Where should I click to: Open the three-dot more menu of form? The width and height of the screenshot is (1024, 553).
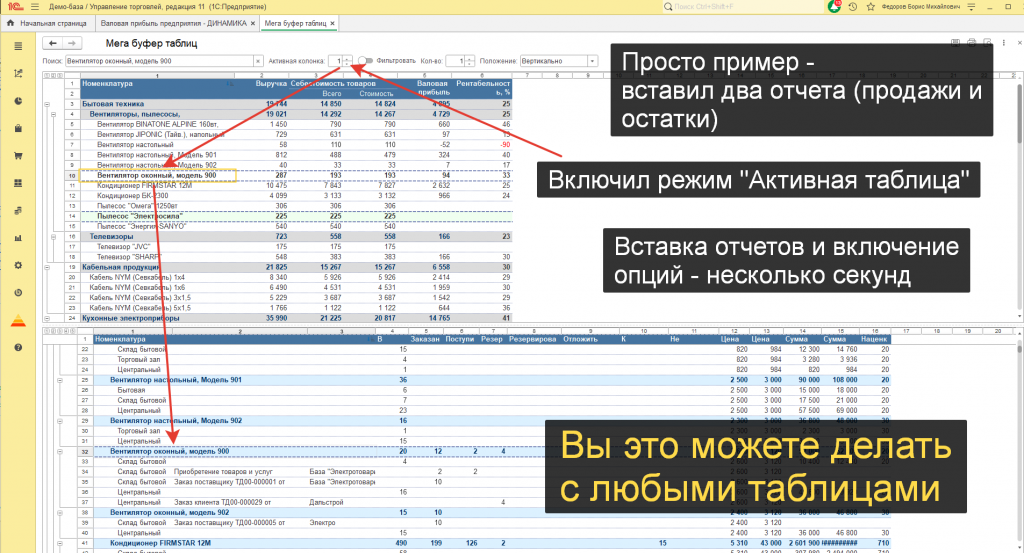coord(1004,42)
